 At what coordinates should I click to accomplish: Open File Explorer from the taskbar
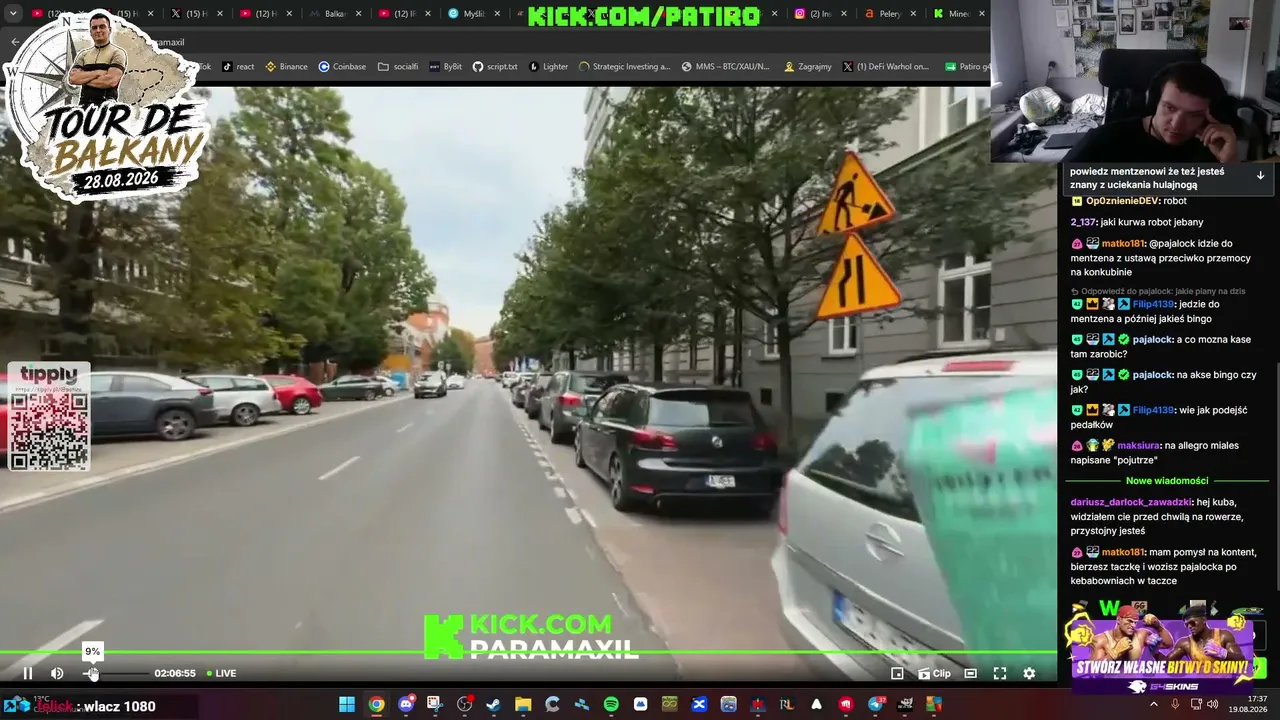pyautogui.click(x=523, y=705)
